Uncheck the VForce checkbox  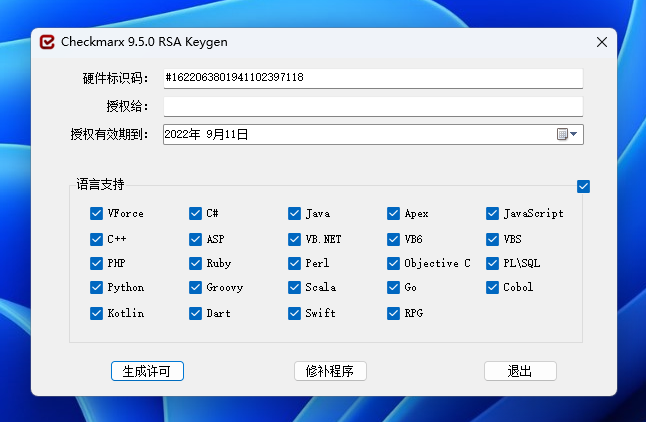pos(96,213)
